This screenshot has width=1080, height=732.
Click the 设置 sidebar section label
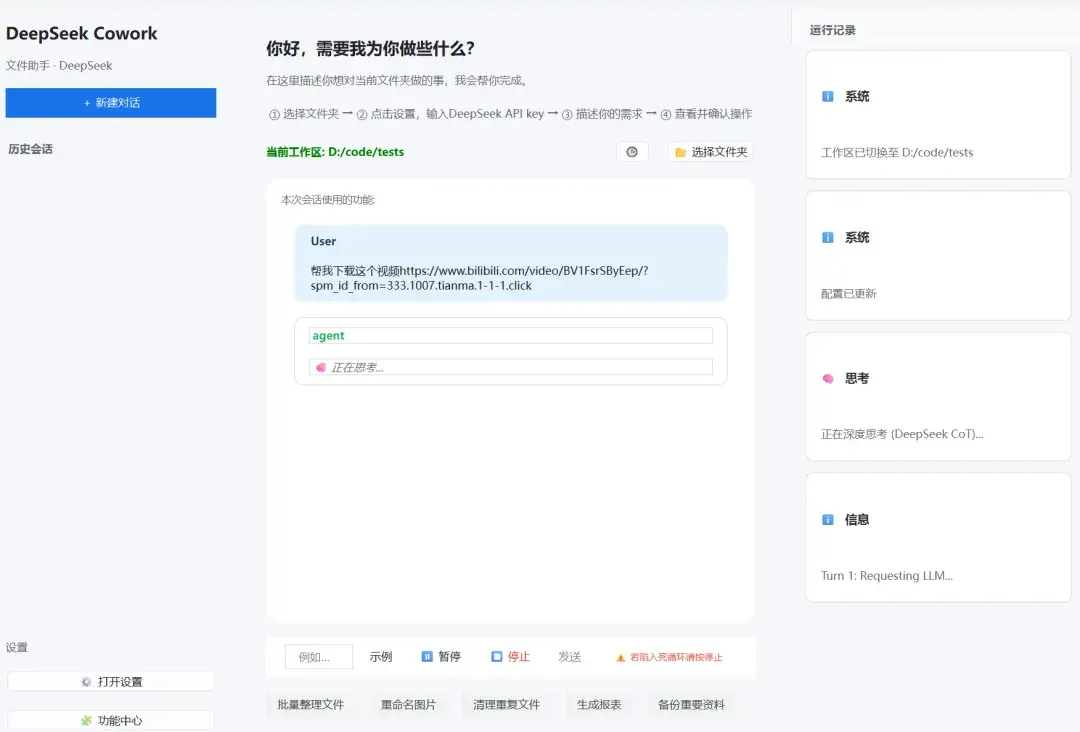(x=17, y=647)
